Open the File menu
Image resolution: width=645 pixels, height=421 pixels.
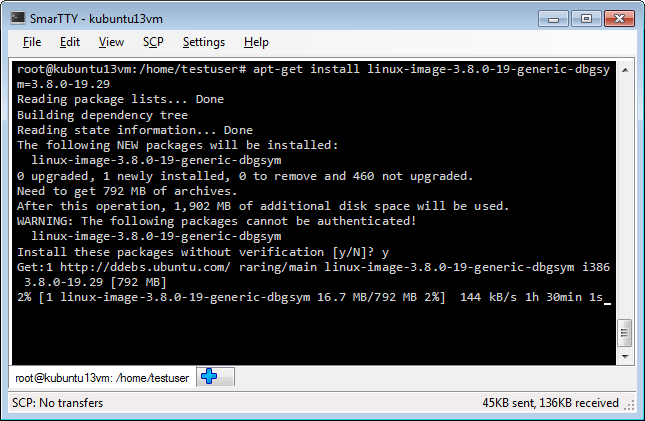point(32,42)
